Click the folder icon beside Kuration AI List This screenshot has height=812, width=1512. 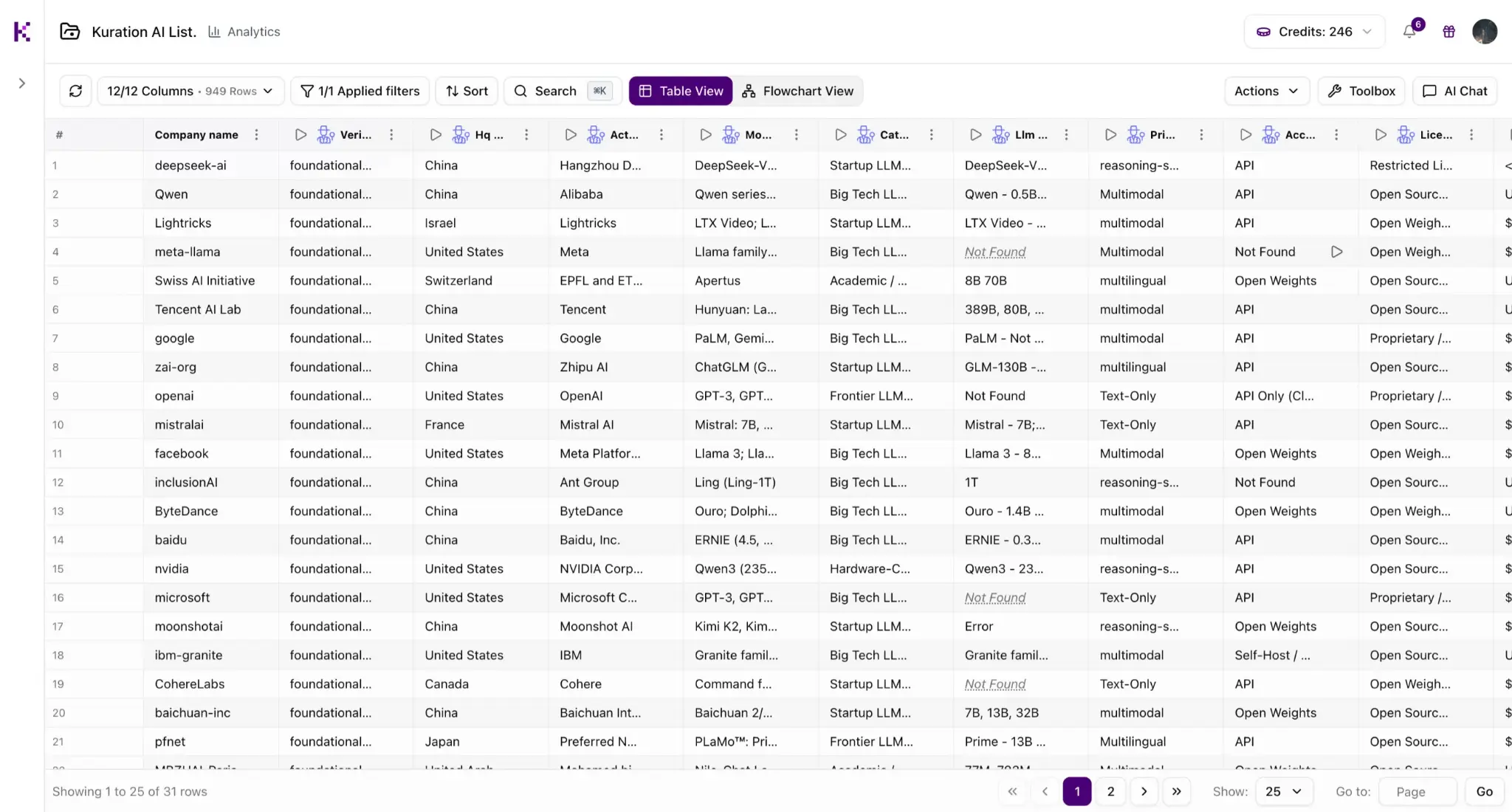point(69,31)
